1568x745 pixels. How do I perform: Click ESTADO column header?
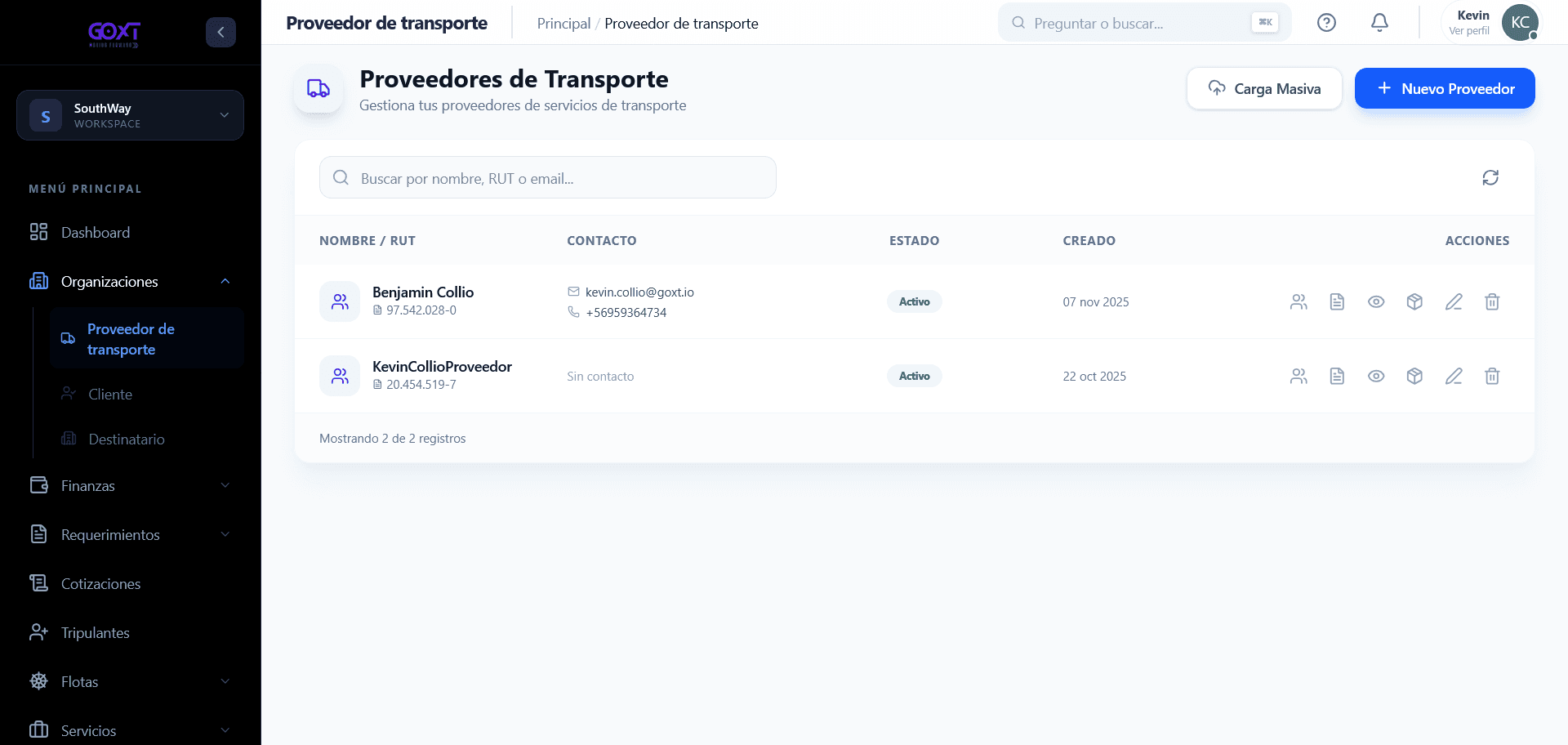tap(915, 241)
